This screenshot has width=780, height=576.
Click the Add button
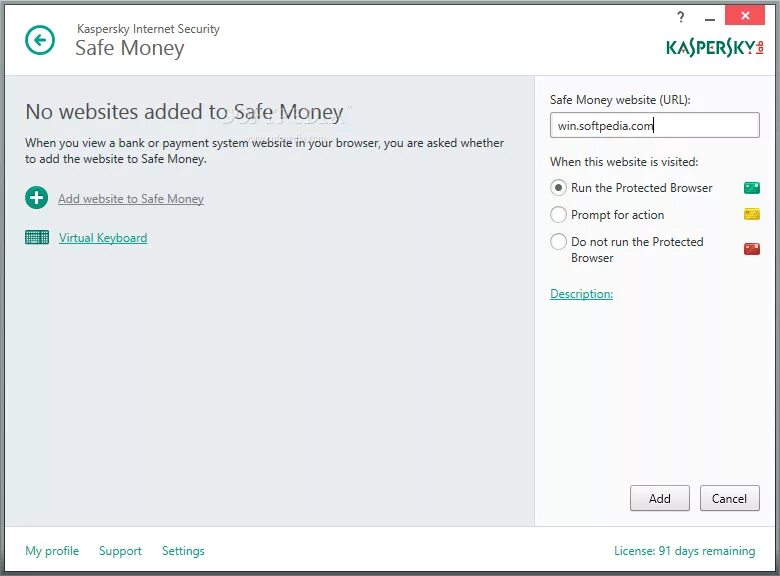[x=660, y=498]
